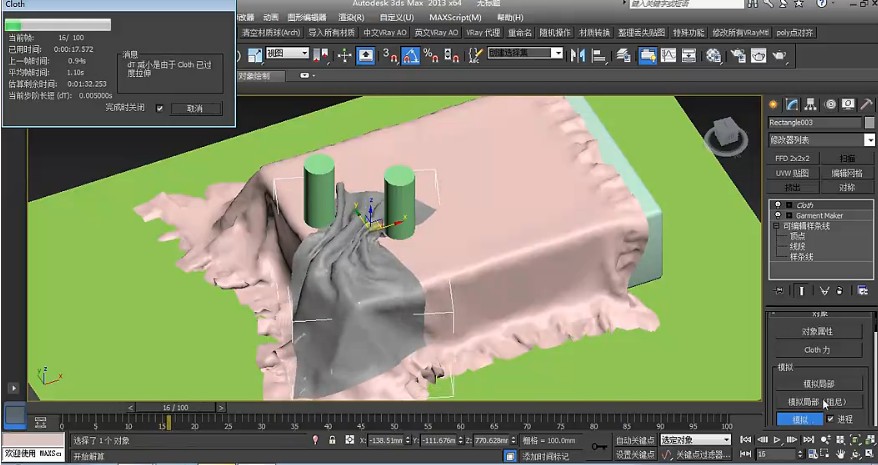The height and width of the screenshot is (465, 878).
Task: Click the Select and Move tool
Action: [345, 55]
